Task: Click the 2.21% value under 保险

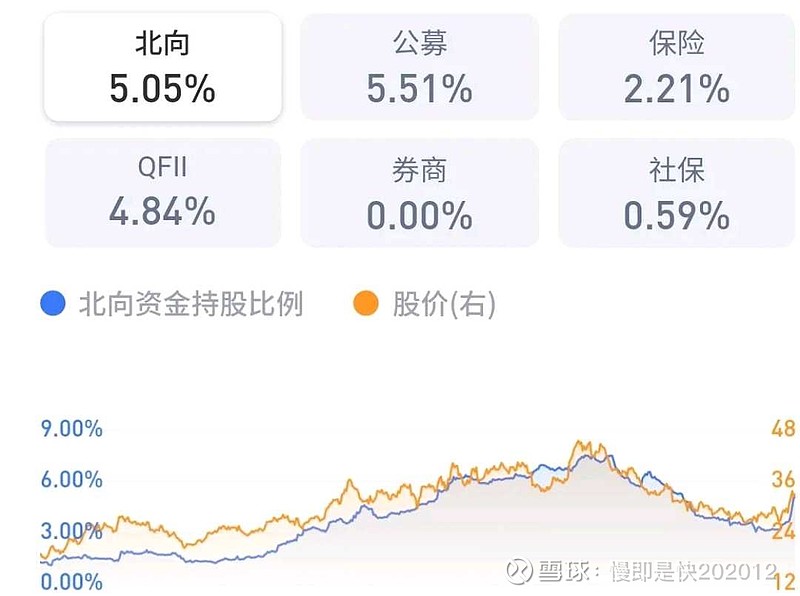Action: click(x=677, y=90)
